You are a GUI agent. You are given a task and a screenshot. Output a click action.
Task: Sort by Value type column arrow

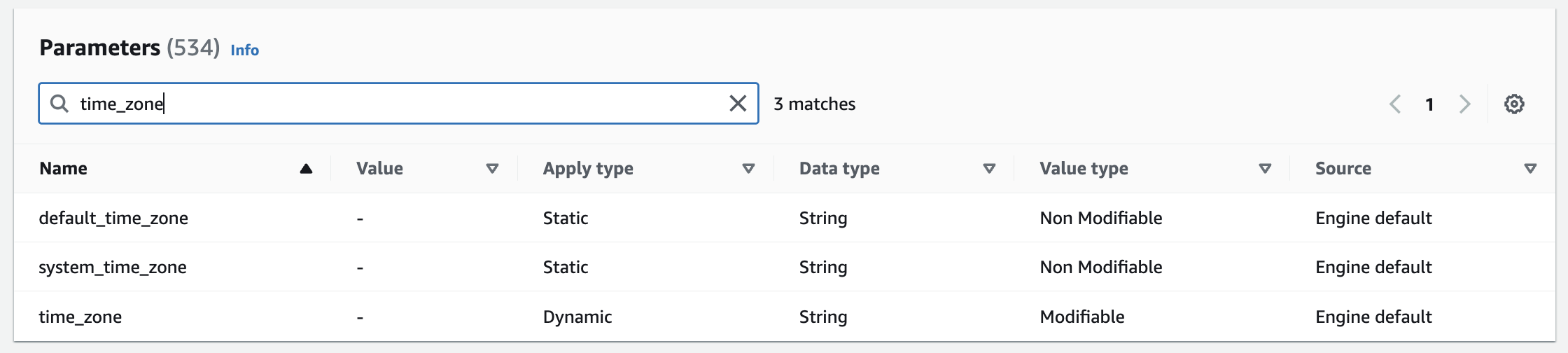[1265, 169]
